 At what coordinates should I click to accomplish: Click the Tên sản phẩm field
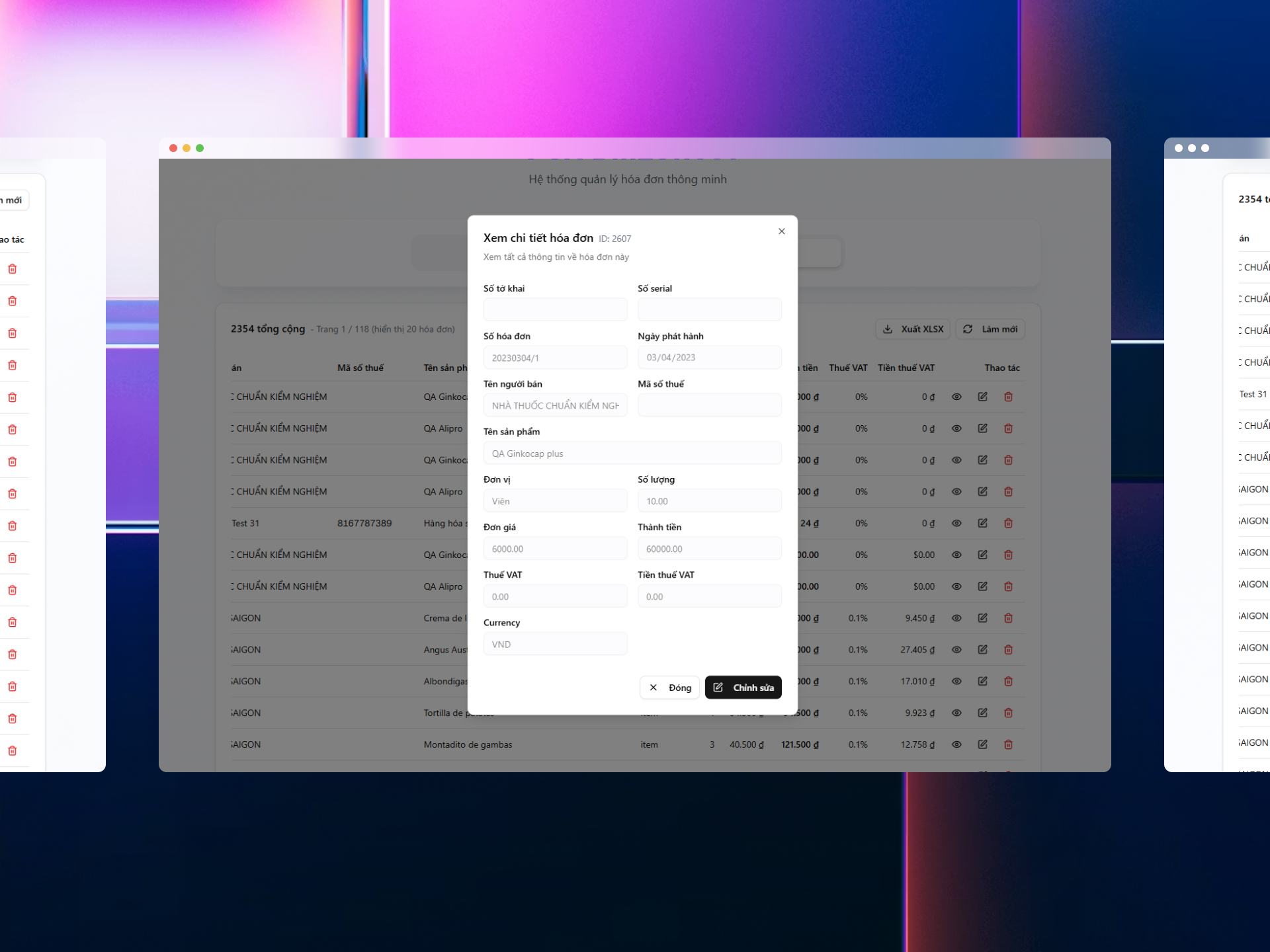click(x=632, y=454)
